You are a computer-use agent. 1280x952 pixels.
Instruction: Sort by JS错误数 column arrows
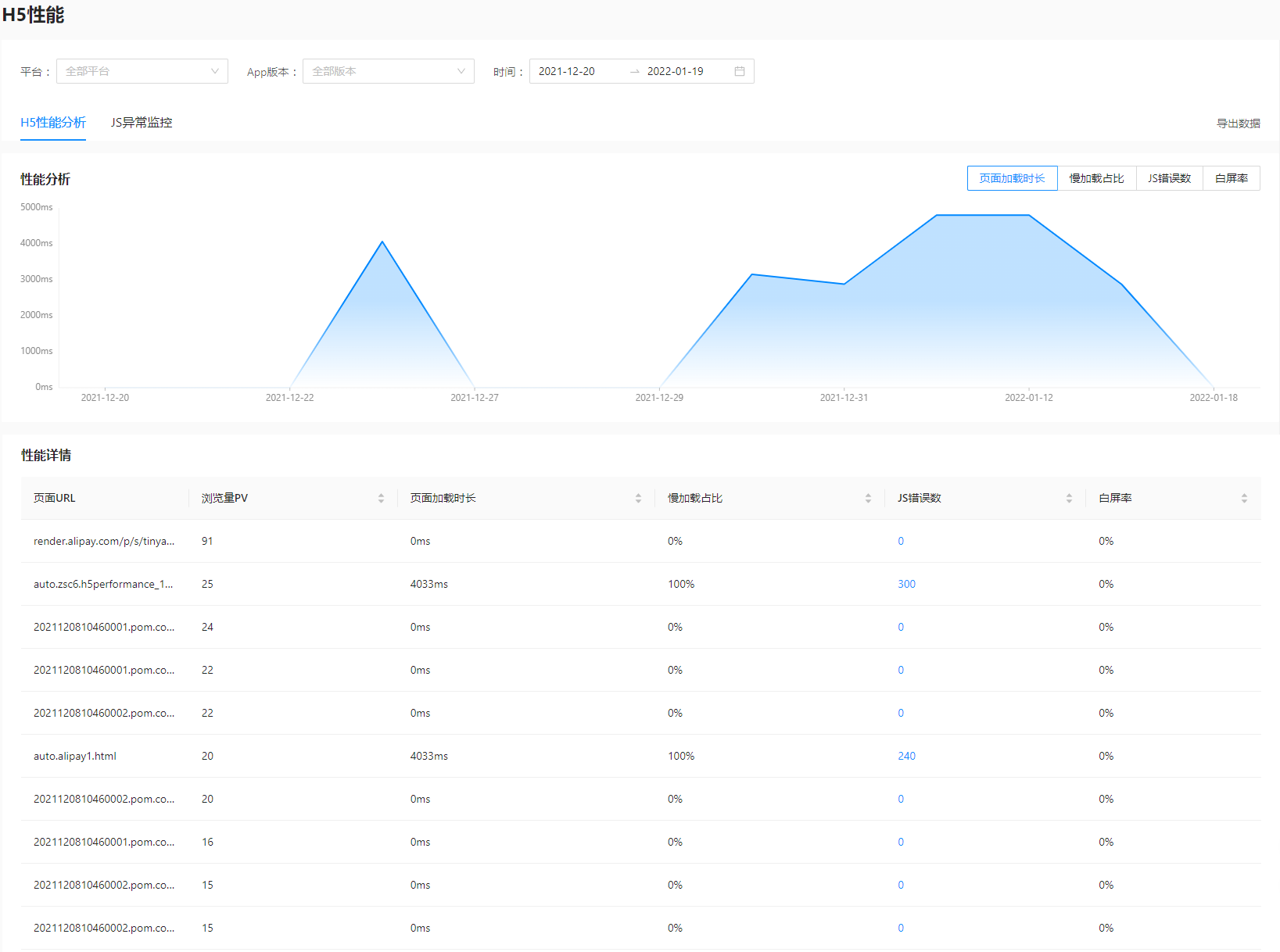(x=1069, y=498)
